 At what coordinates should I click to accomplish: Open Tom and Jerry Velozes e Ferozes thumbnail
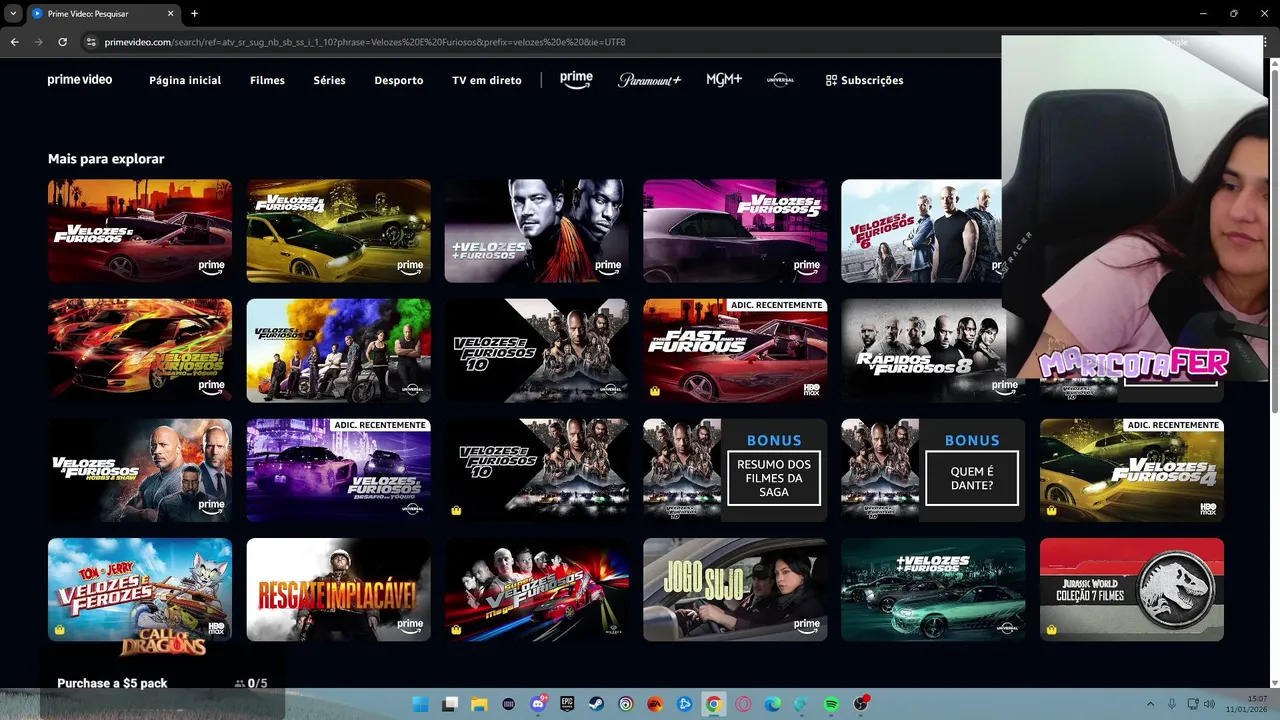(x=140, y=590)
